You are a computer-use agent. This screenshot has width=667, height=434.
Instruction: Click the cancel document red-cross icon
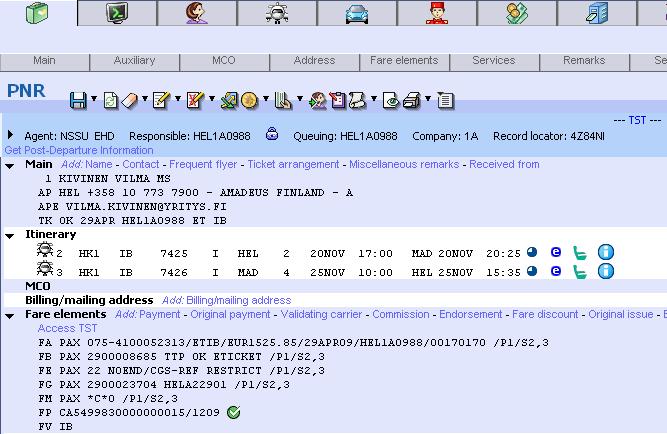(x=195, y=100)
